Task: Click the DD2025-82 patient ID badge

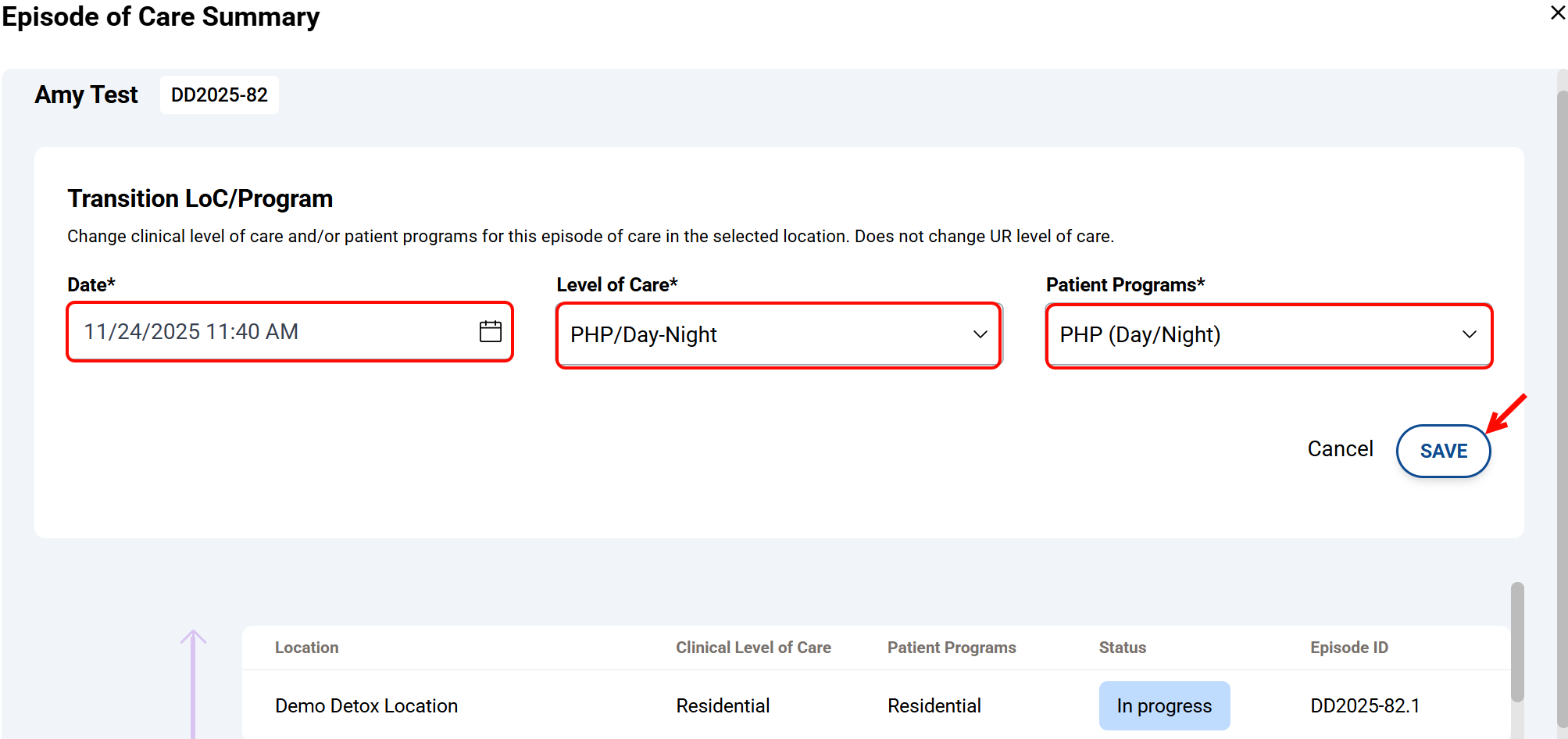Action: click(219, 95)
